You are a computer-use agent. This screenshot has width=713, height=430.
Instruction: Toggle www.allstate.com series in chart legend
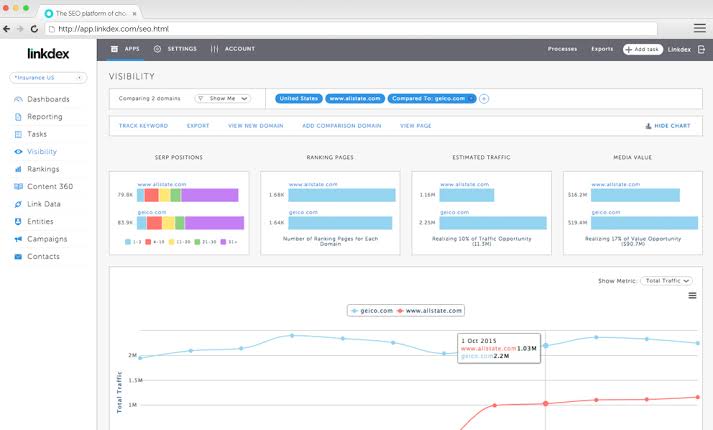pyautogui.click(x=429, y=310)
